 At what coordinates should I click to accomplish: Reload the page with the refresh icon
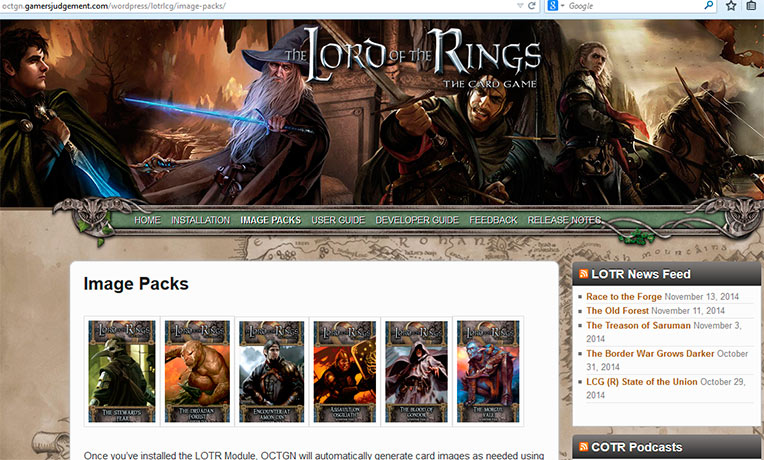(532, 6)
